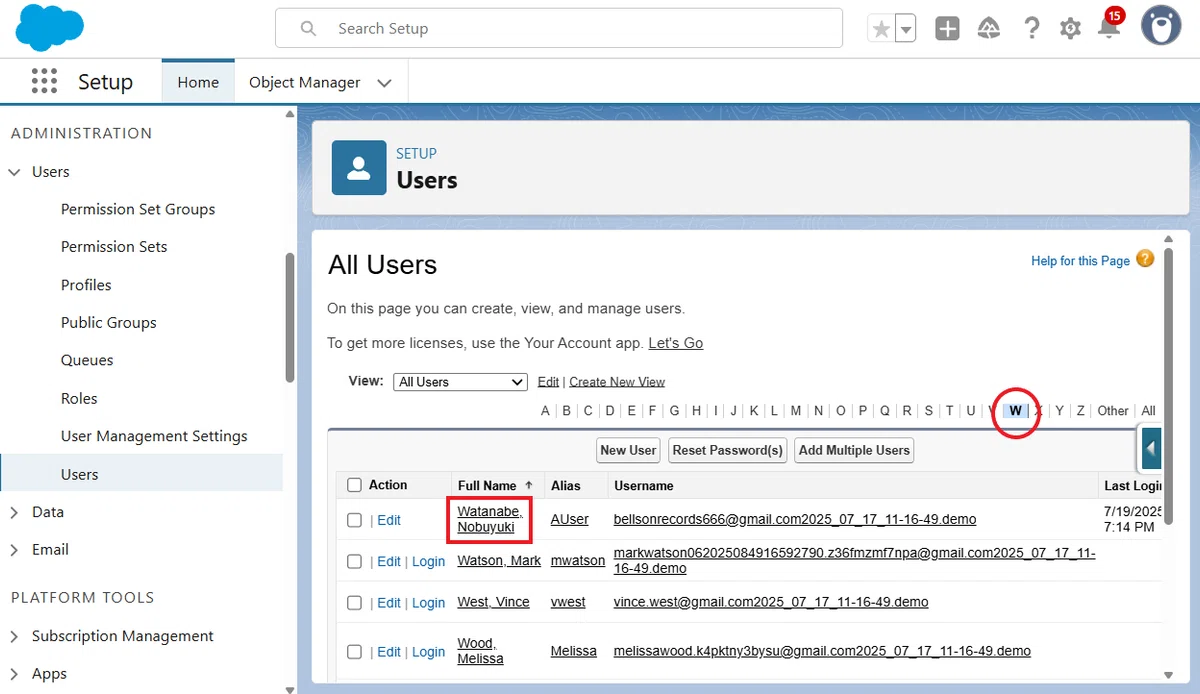Open the Trailhead guidance icon

point(989,29)
